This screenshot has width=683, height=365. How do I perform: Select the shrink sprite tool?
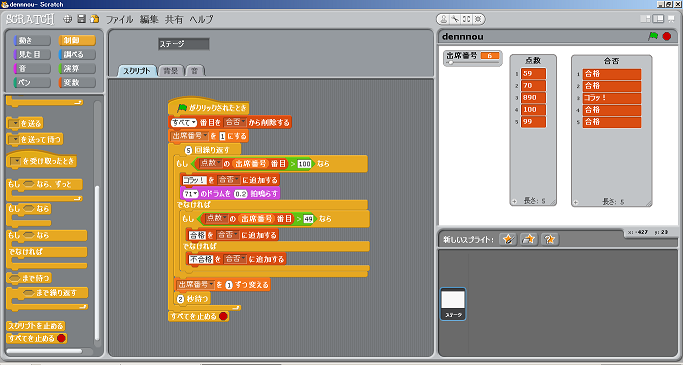tap(478, 19)
